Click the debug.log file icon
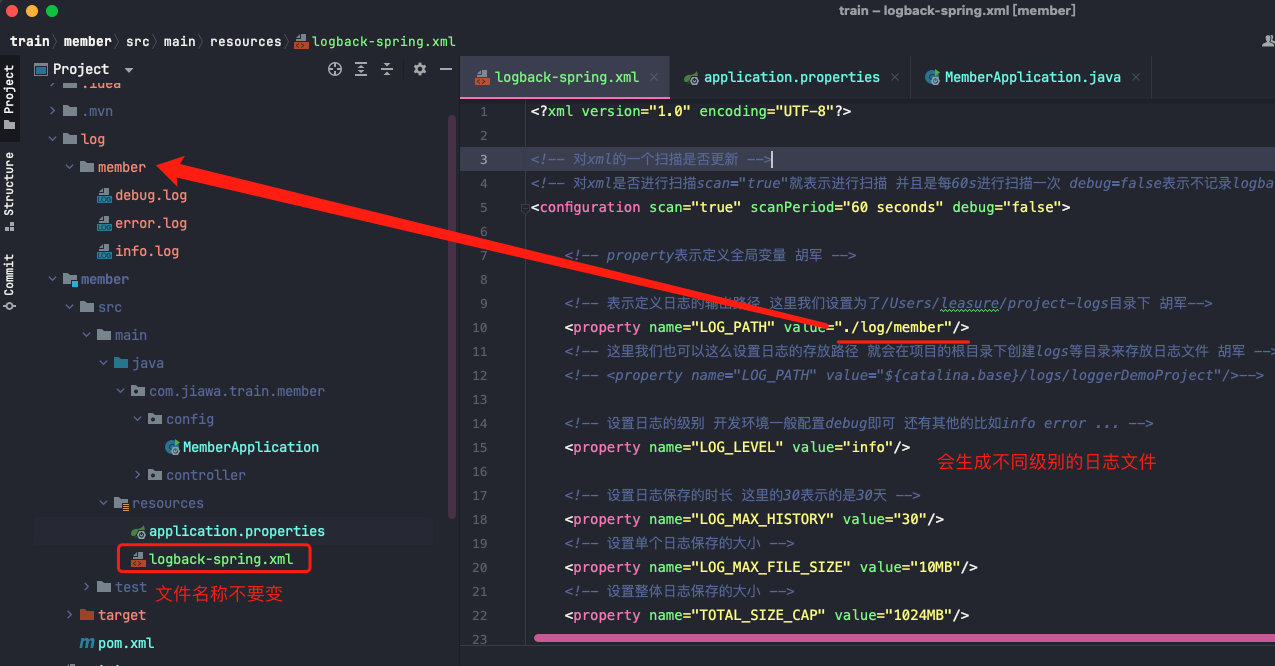The height and width of the screenshot is (666, 1275). (104, 195)
